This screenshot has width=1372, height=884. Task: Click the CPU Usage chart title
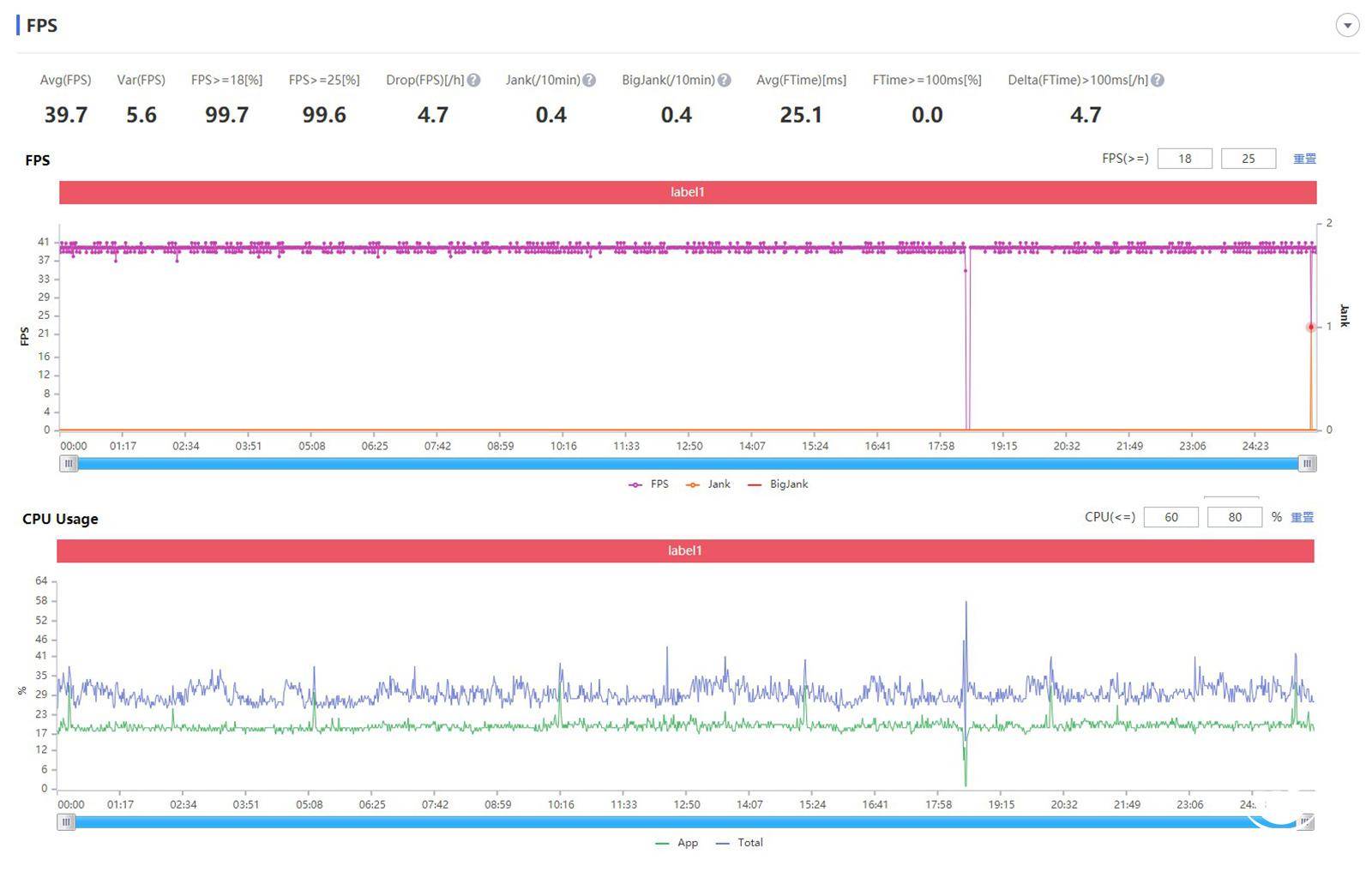60,519
